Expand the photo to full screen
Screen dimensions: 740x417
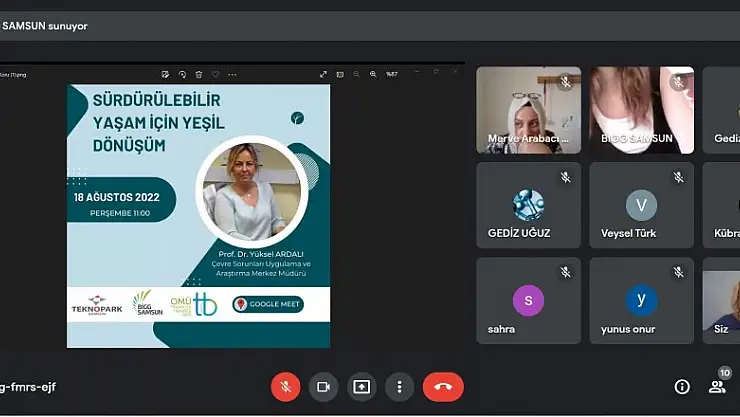pyautogui.click(x=323, y=74)
